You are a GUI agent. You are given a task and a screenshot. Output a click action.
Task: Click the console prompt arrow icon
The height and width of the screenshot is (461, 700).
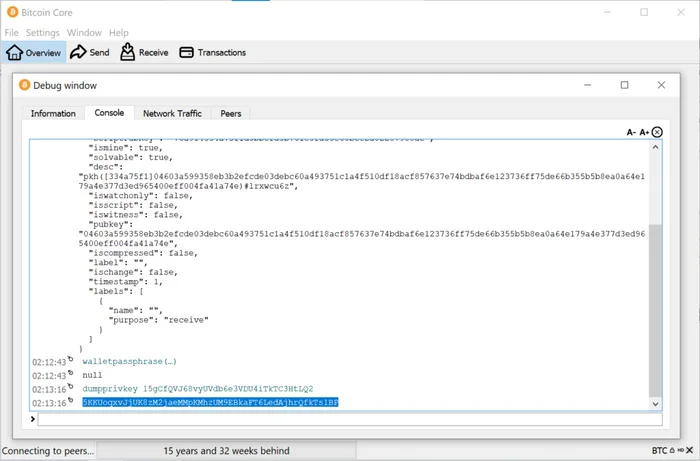point(33,419)
